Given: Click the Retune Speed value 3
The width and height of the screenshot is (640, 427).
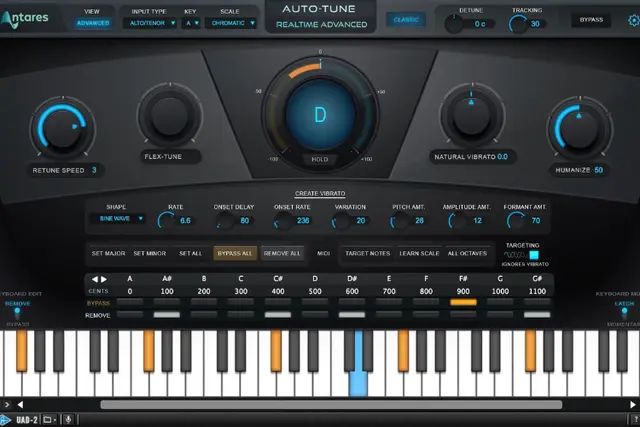Looking at the screenshot, I should 94,170.
